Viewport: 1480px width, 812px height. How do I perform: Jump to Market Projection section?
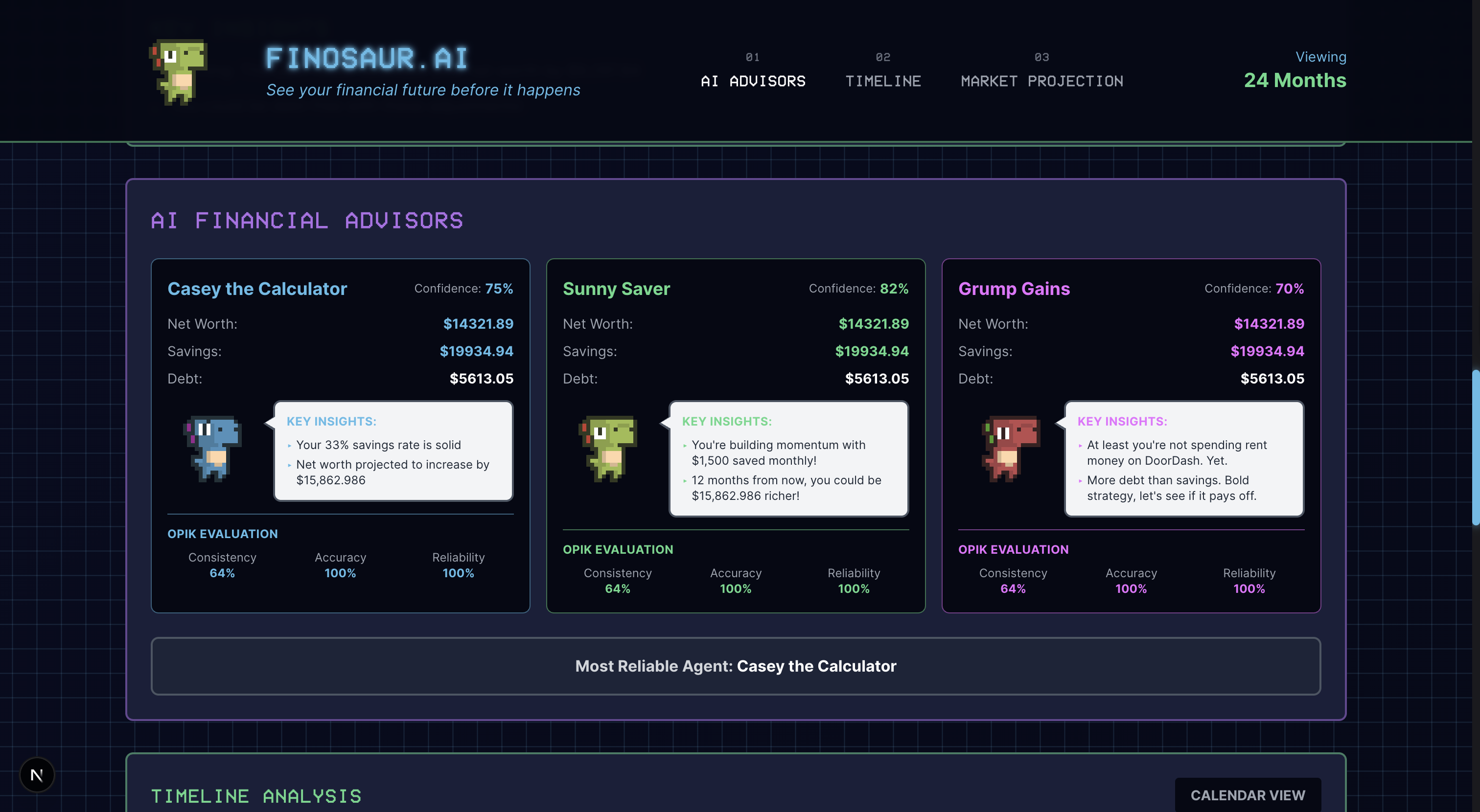pos(1041,81)
